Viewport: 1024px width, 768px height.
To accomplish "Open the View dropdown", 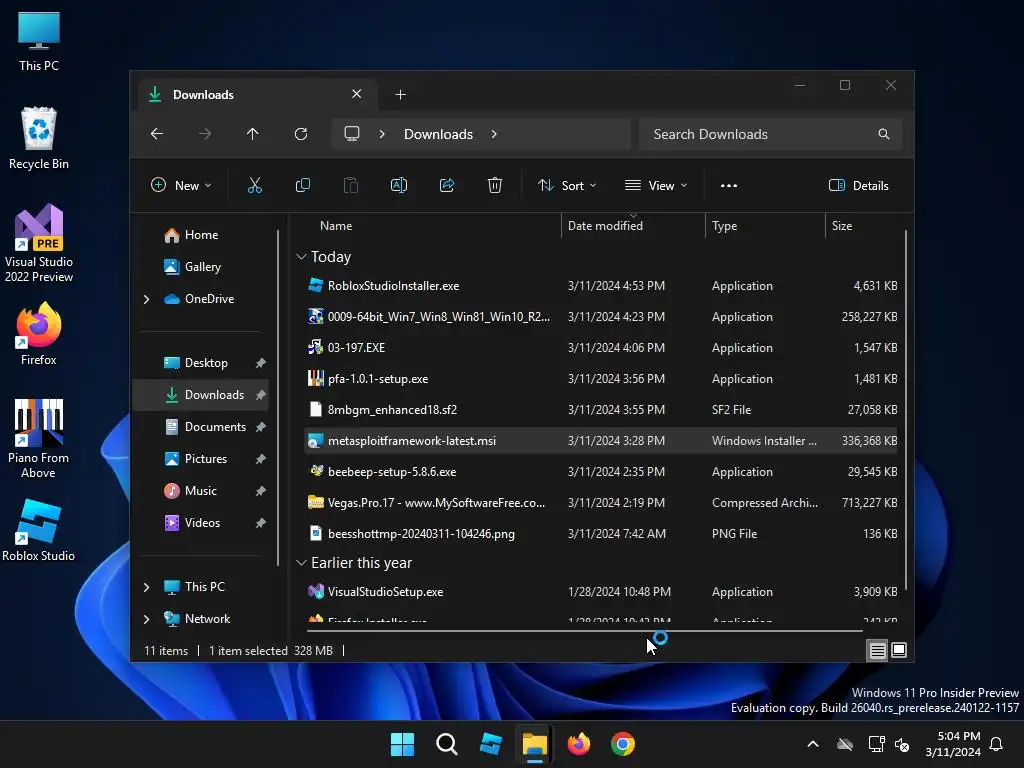I will 656,185.
